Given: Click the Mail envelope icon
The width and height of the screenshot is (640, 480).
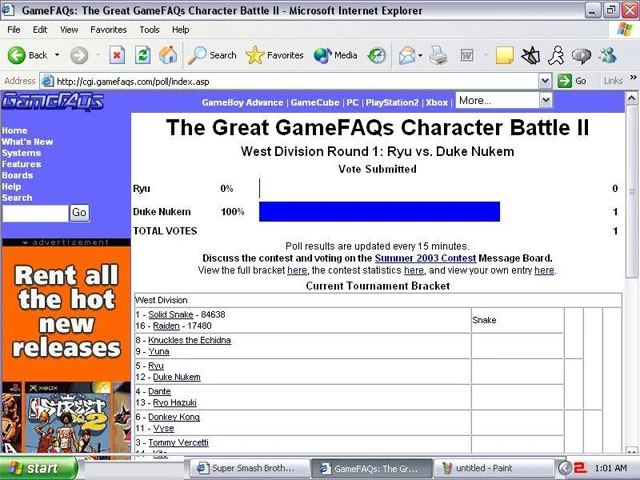Looking at the screenshot, I should tap(407, 55).
